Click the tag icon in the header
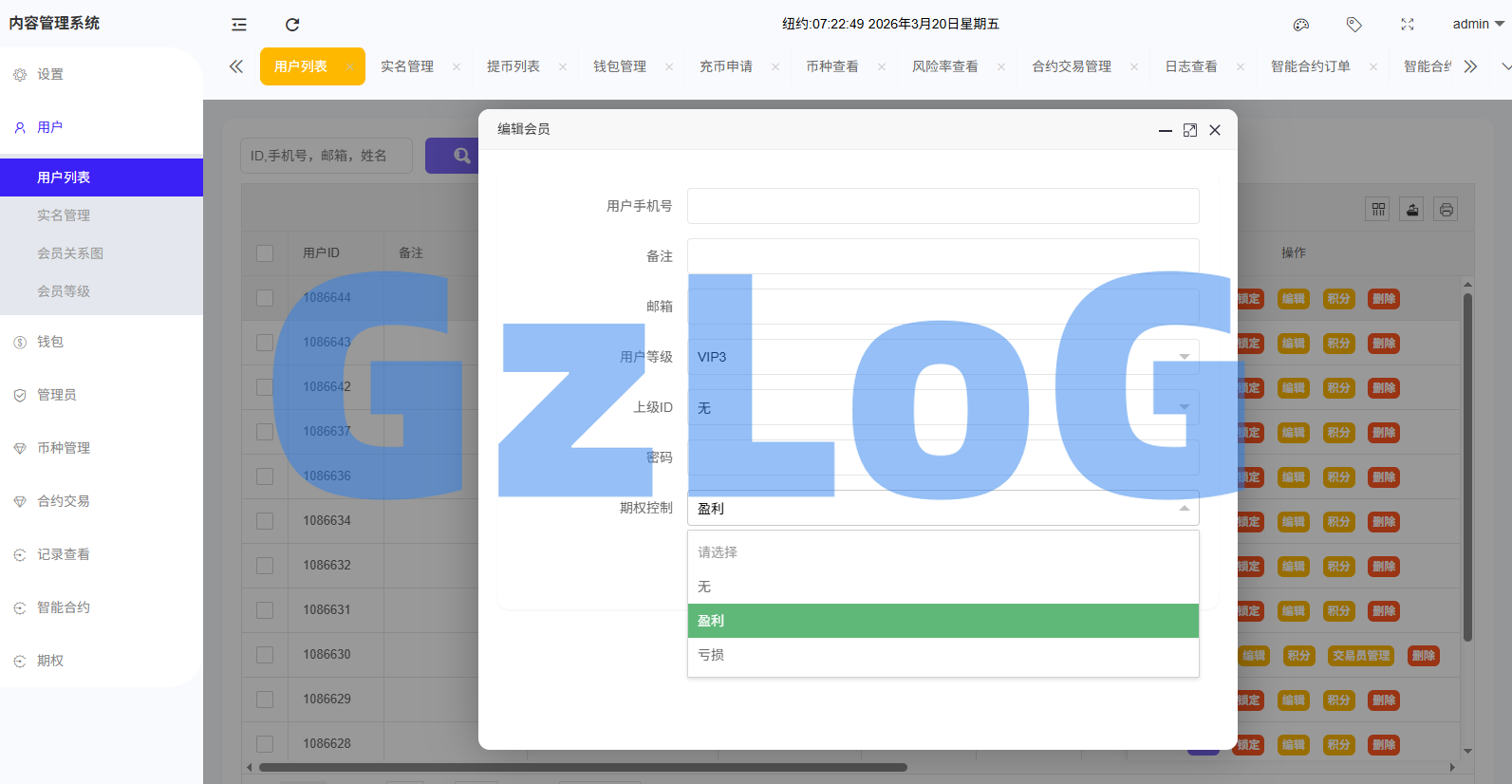This screenshot has width=1512, height=784. 1354,25
